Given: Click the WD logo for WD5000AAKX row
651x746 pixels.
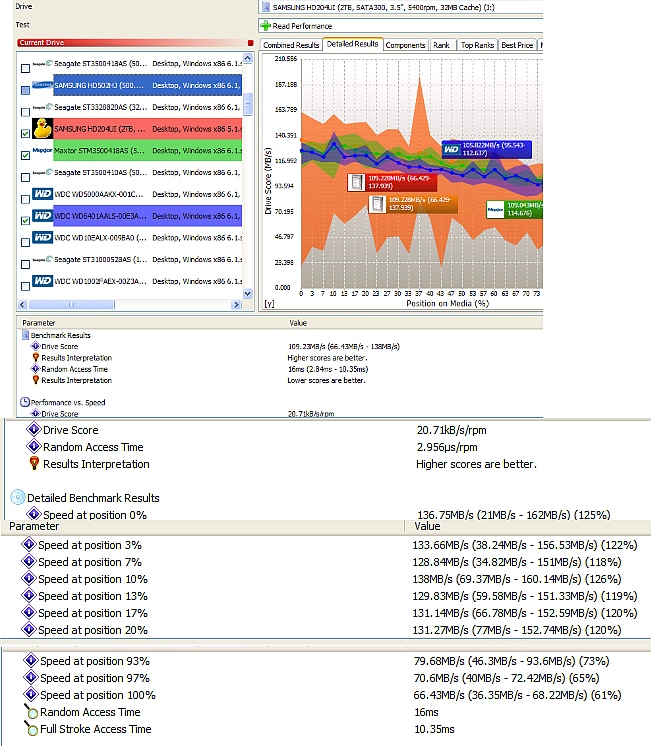Looking at the screenshot, I should 42,194.
